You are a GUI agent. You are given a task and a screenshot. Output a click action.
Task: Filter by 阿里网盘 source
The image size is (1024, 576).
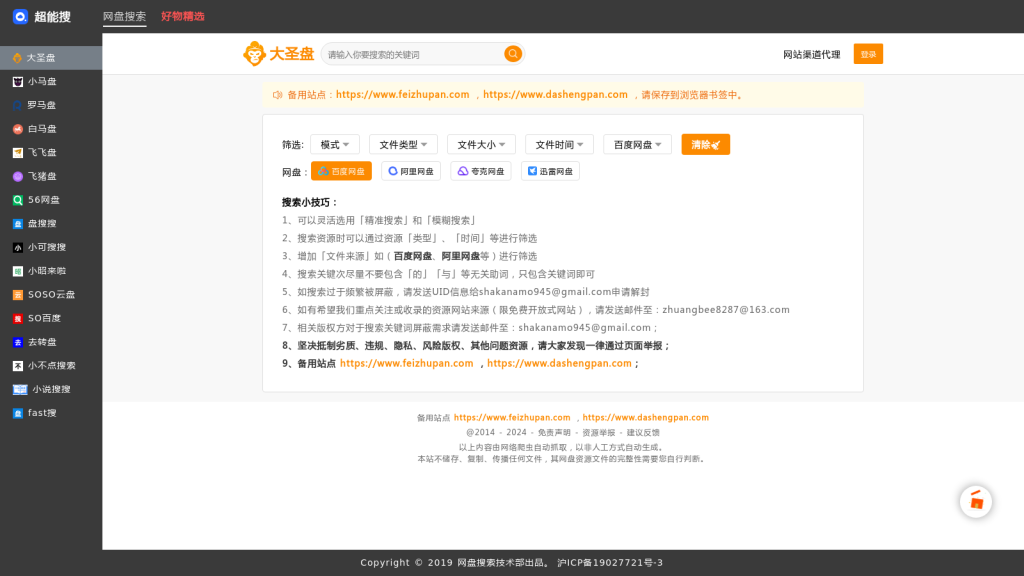(411, 171)
